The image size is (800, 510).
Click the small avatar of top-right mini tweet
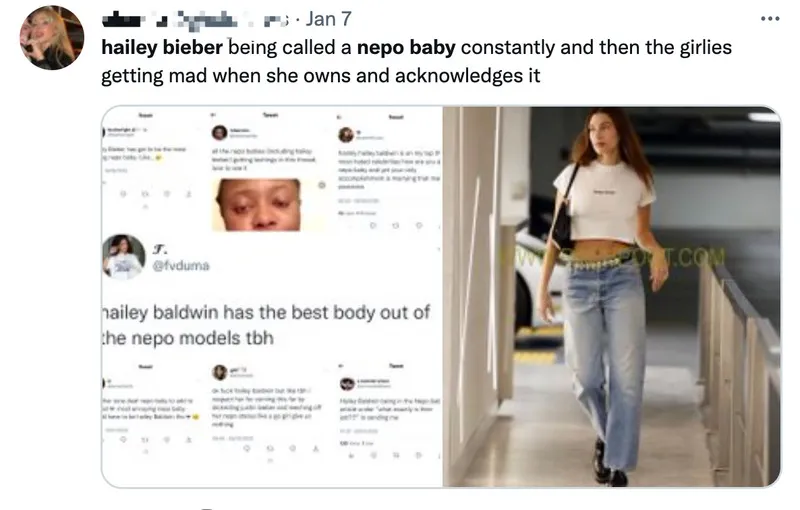point(346,135)
